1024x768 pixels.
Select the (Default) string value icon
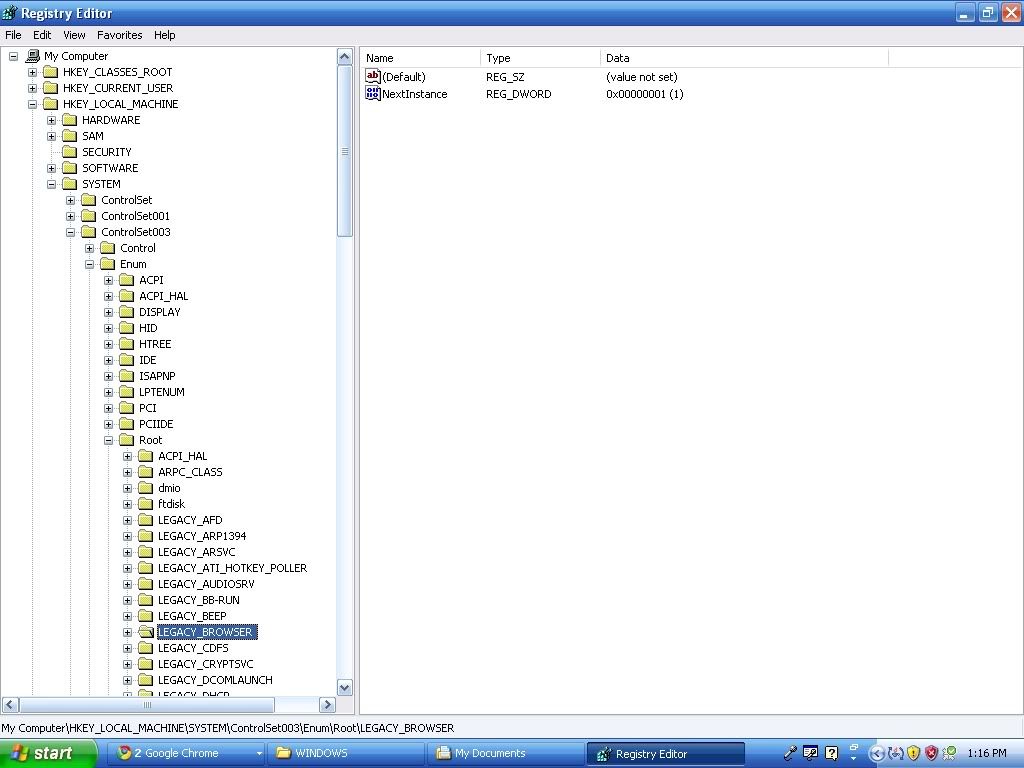click(x=372, y=76)
